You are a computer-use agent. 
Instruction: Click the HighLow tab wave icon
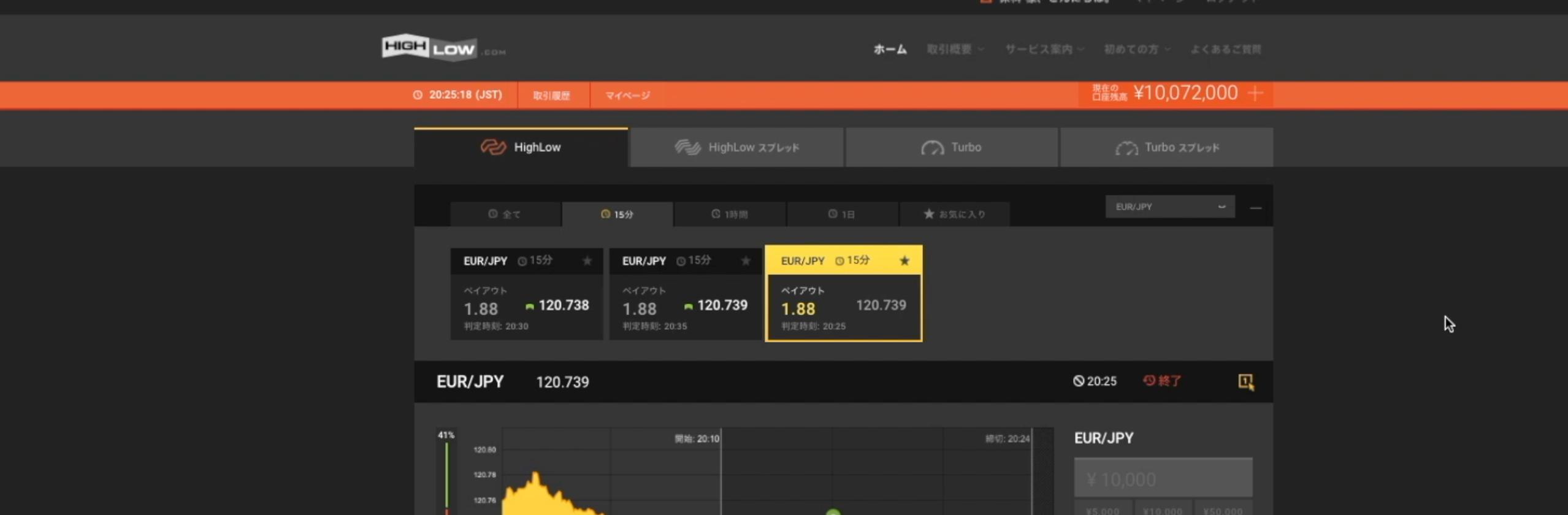(493, 147)
